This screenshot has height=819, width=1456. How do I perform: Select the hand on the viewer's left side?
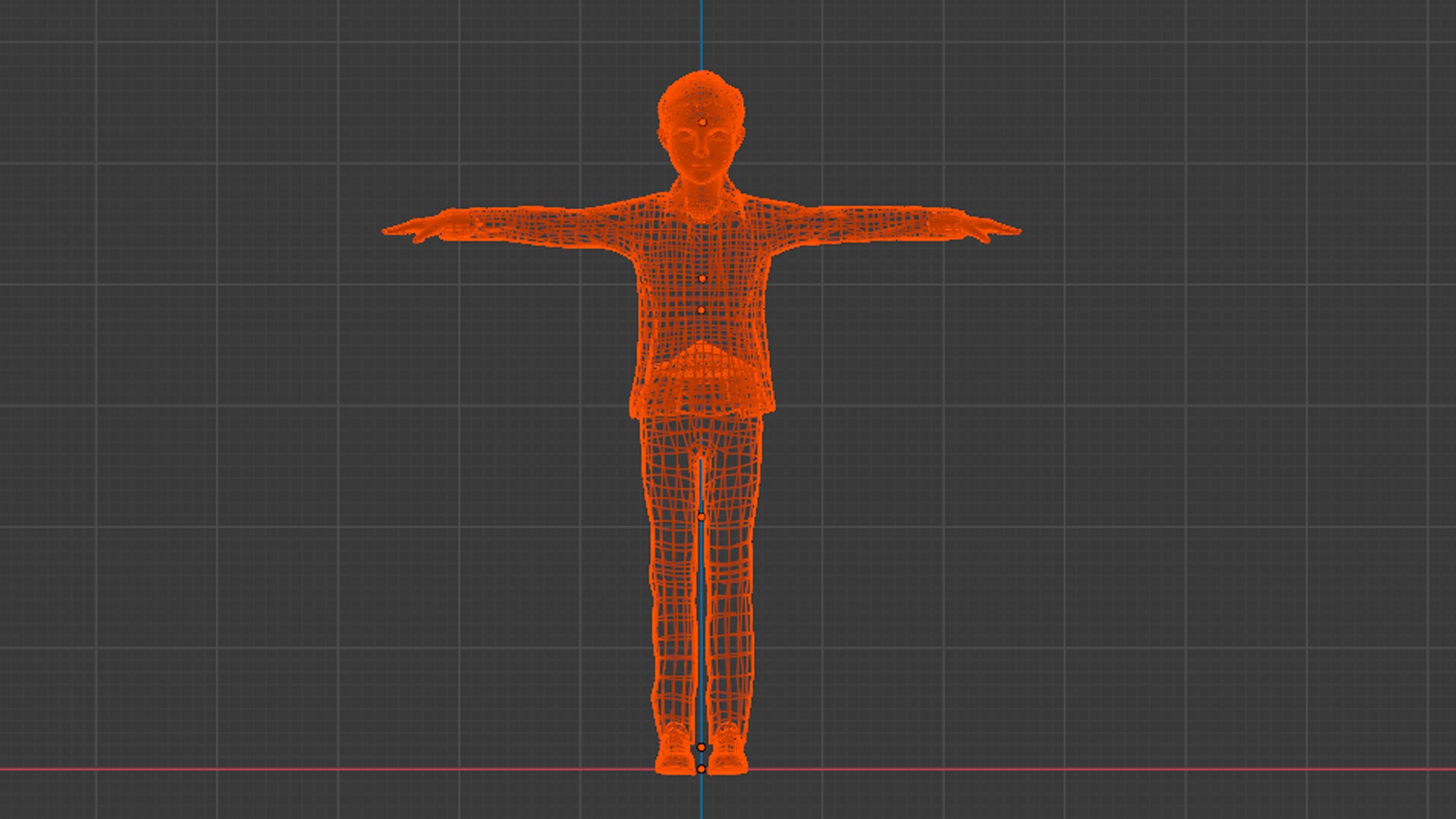[421, 227]
